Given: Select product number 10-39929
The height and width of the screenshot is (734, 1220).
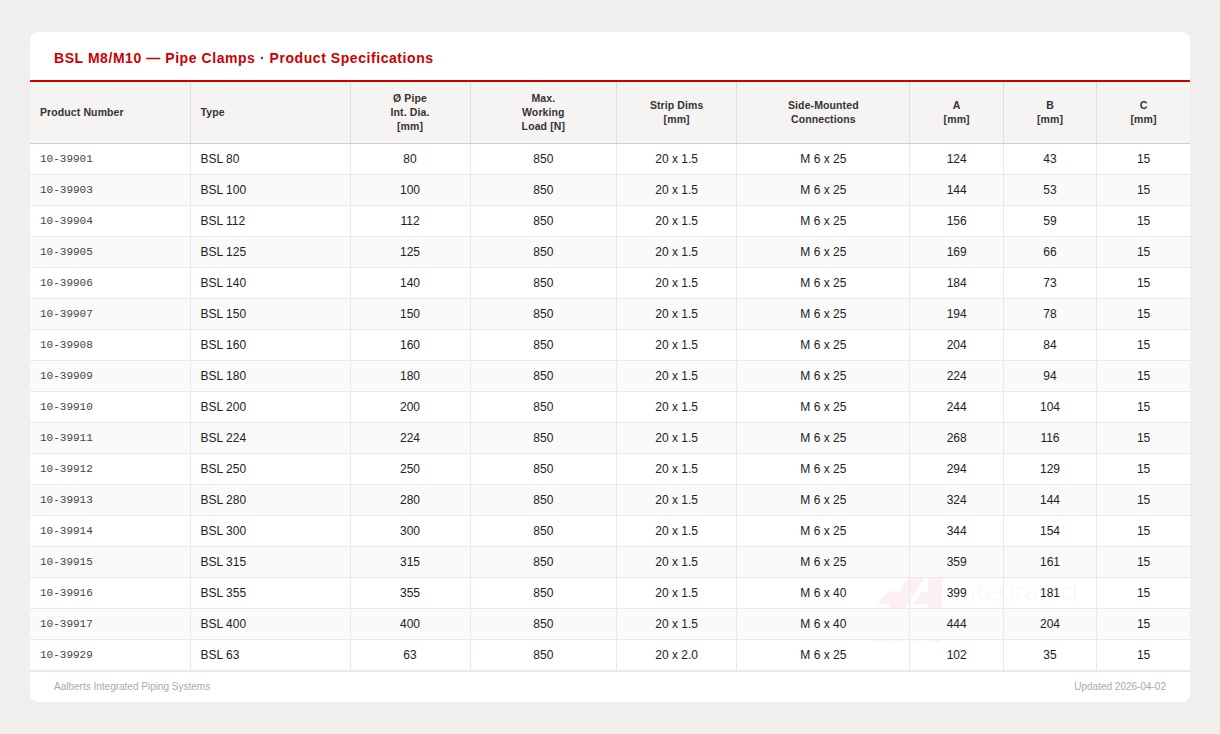Looking at the screenshot, I should point(66,655).
